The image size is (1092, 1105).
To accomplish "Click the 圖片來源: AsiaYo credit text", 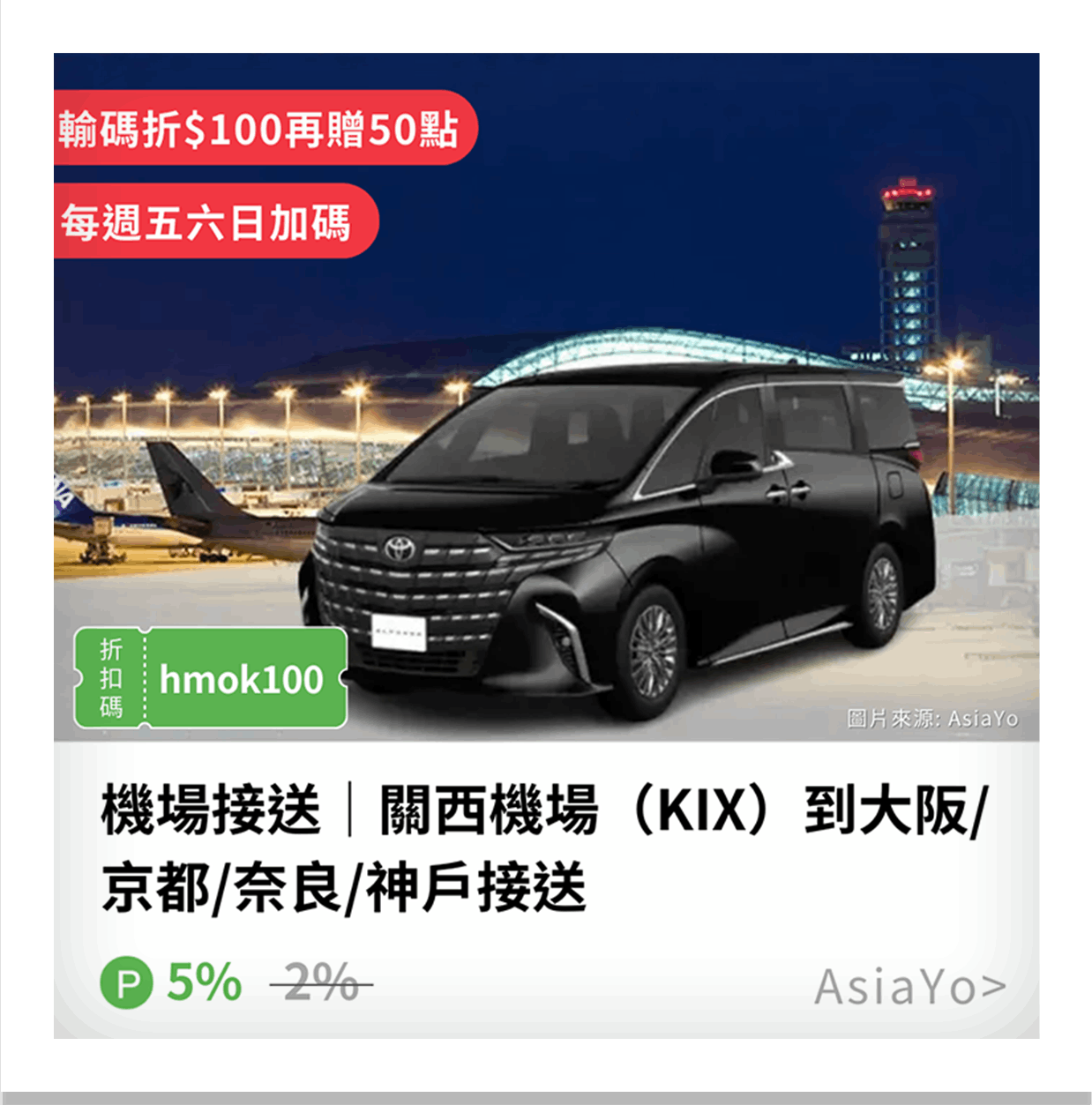I will (x=932, y=719).
